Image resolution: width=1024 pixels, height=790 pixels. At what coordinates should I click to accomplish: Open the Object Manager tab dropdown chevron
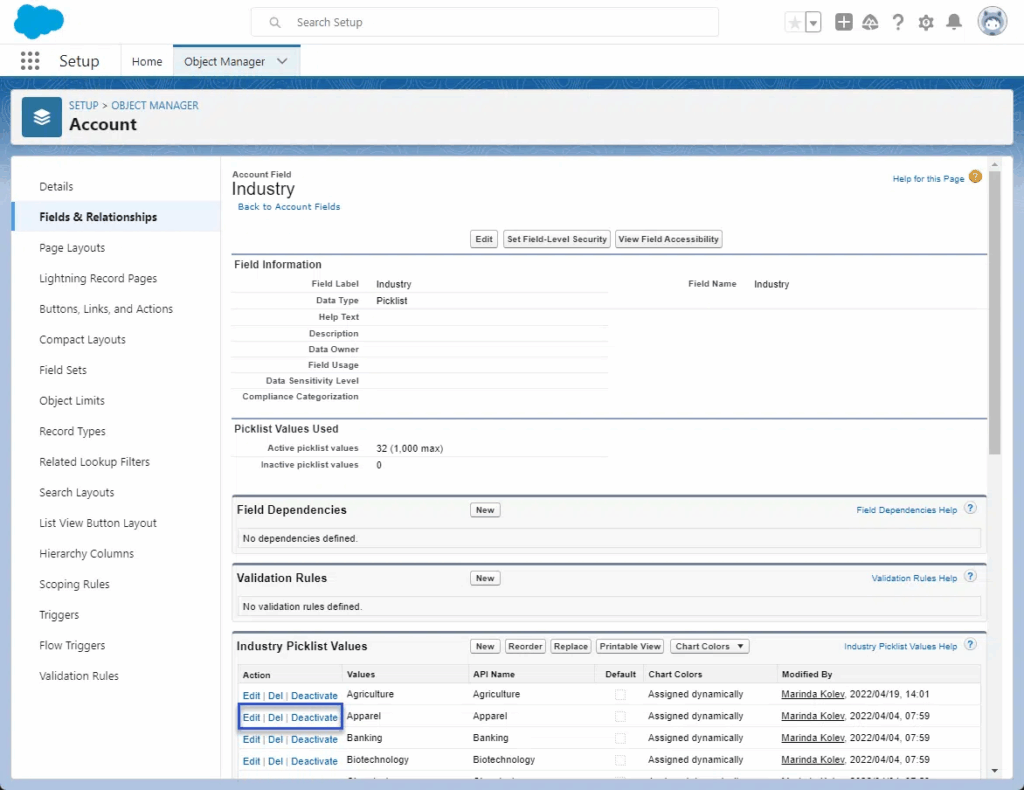click(282, 61)
